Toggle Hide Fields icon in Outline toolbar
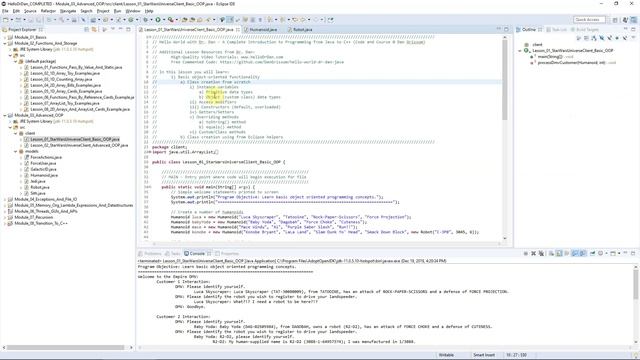 click(x=602, y=38)
